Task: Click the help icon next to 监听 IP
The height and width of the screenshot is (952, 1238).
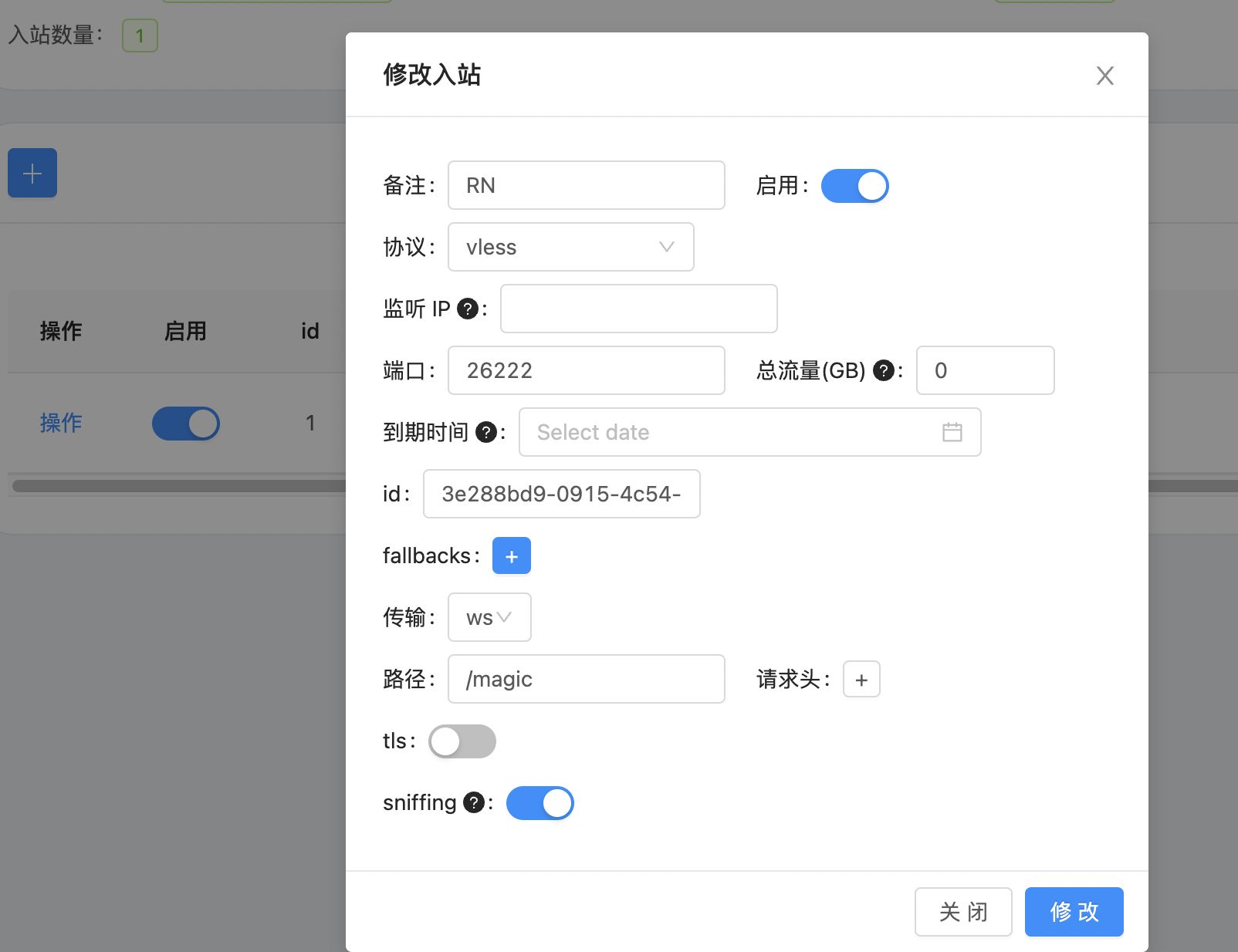Action: 468,309
